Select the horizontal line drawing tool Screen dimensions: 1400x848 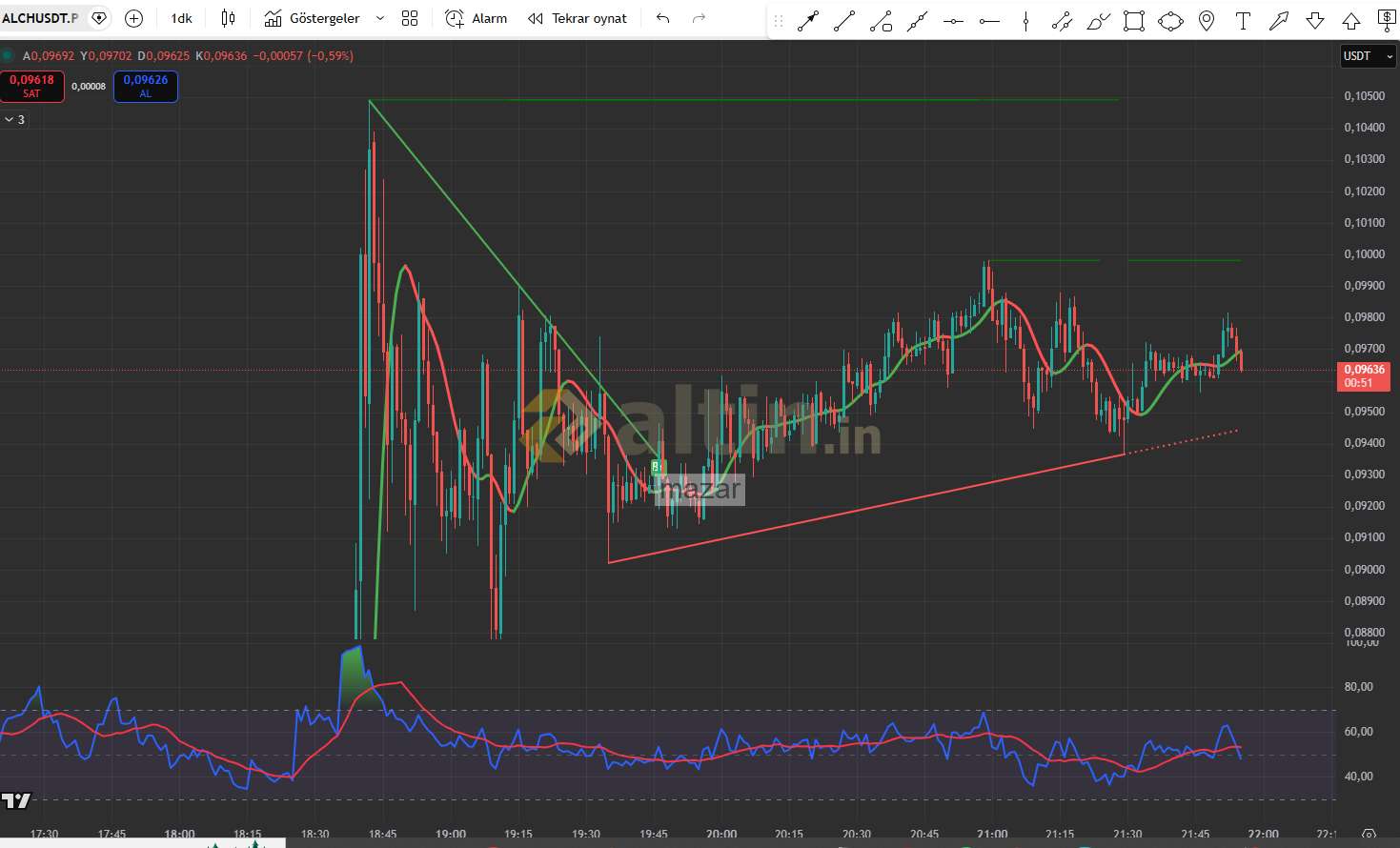(953, 21)
